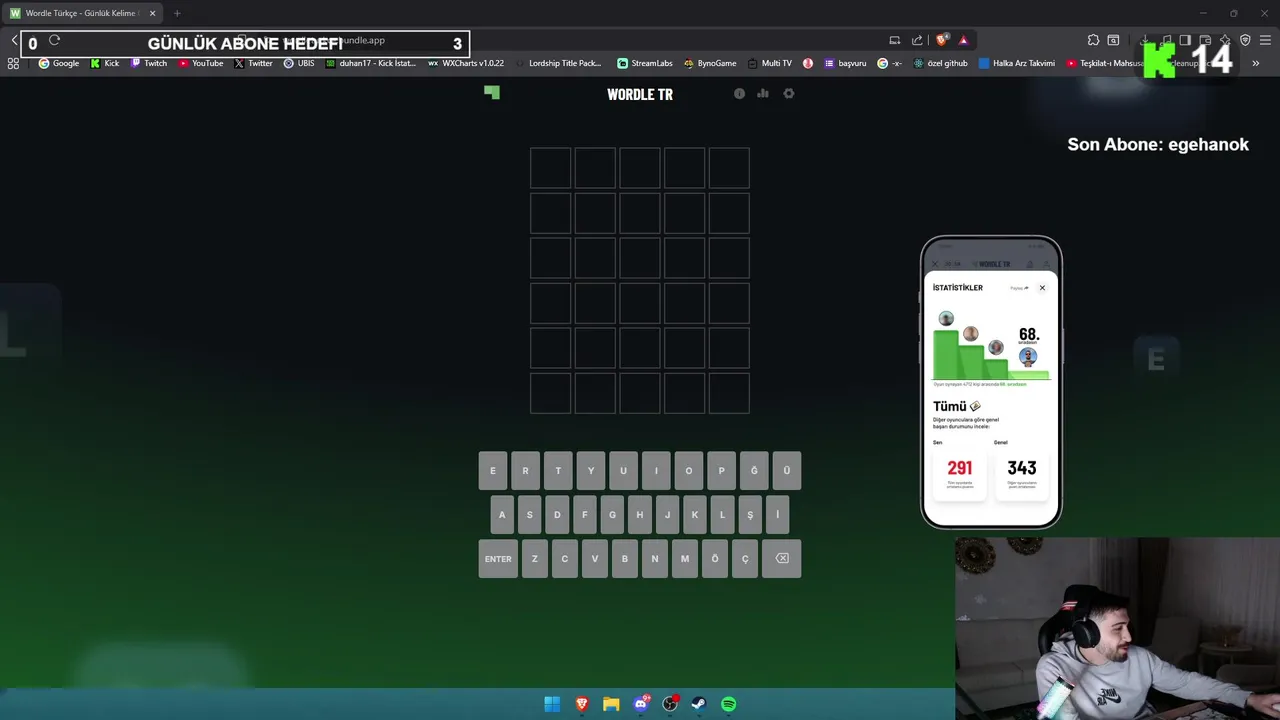Screen dimensions: 1280x720
Task: Open the Halka Arz Takvimi bookmark
Action: [x=1016, y=63]
